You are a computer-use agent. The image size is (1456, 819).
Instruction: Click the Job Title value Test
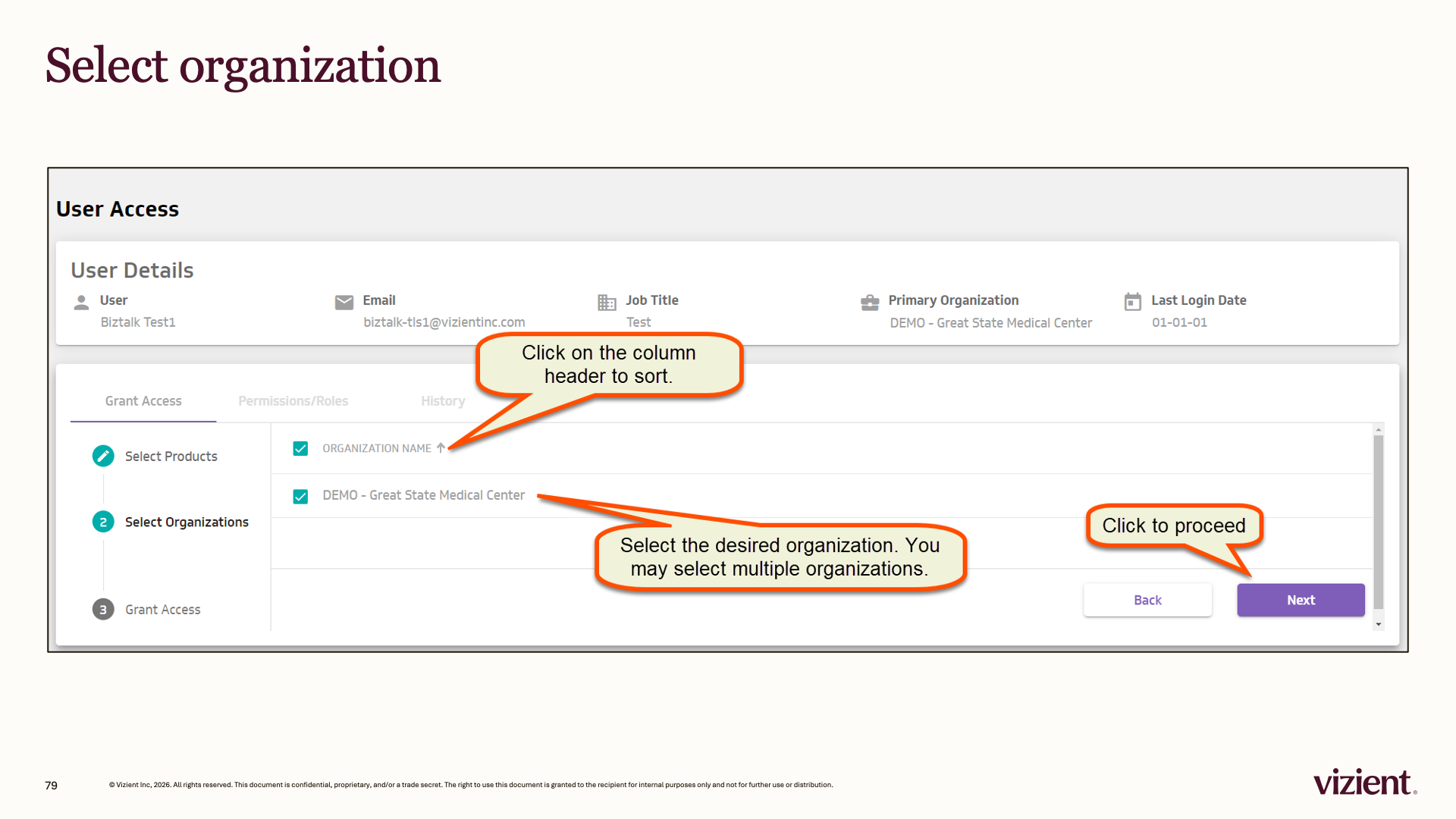pyautogui.click(x=639, y=322)
